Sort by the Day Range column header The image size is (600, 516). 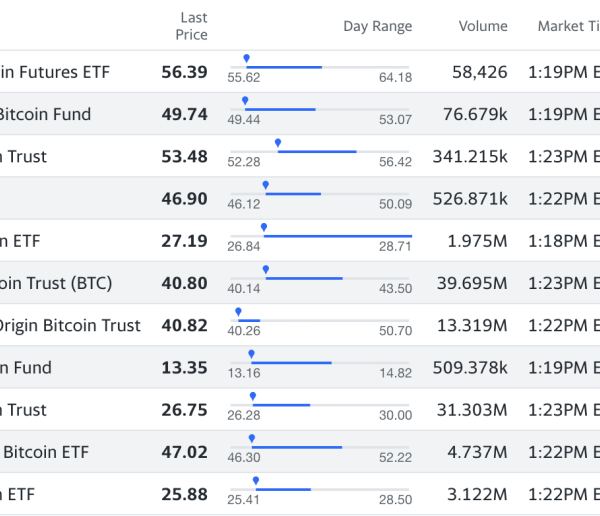coord(377,26)
